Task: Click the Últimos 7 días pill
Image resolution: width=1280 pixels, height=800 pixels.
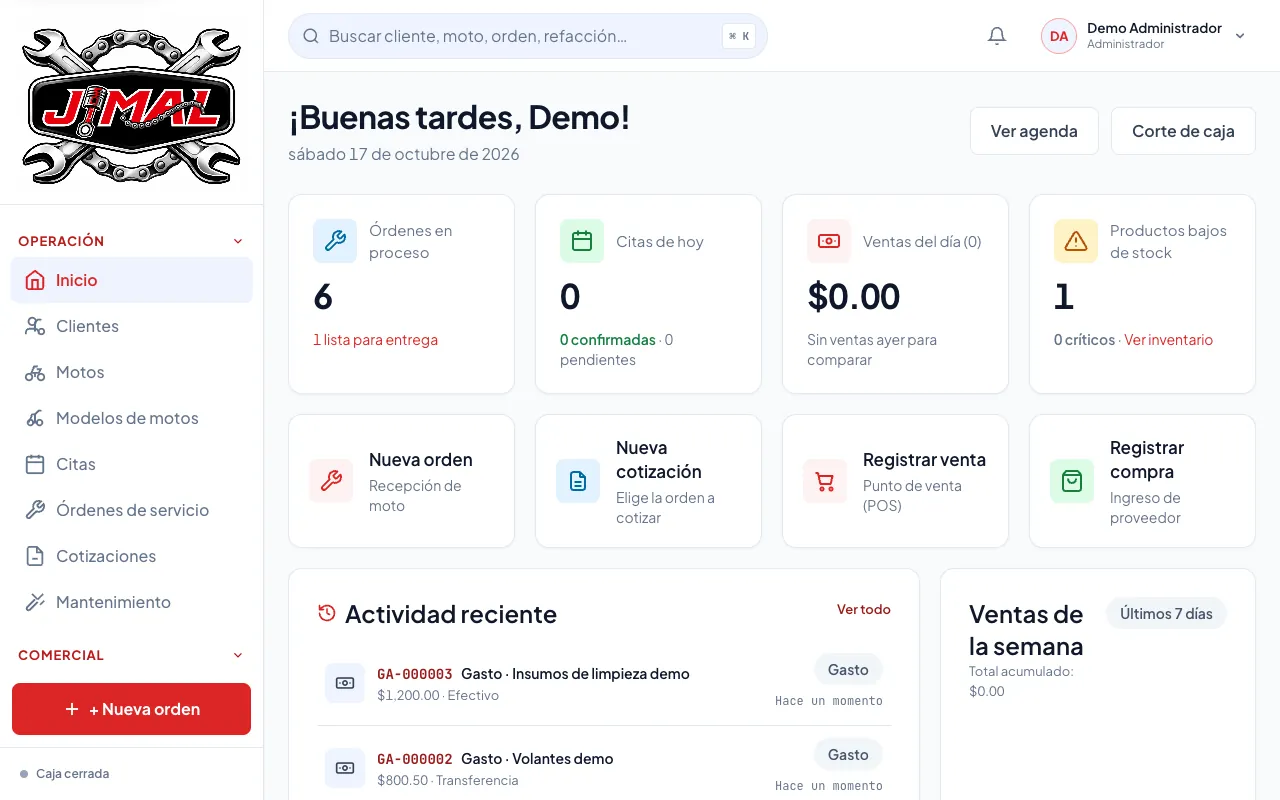Action: pos(1166,614)
